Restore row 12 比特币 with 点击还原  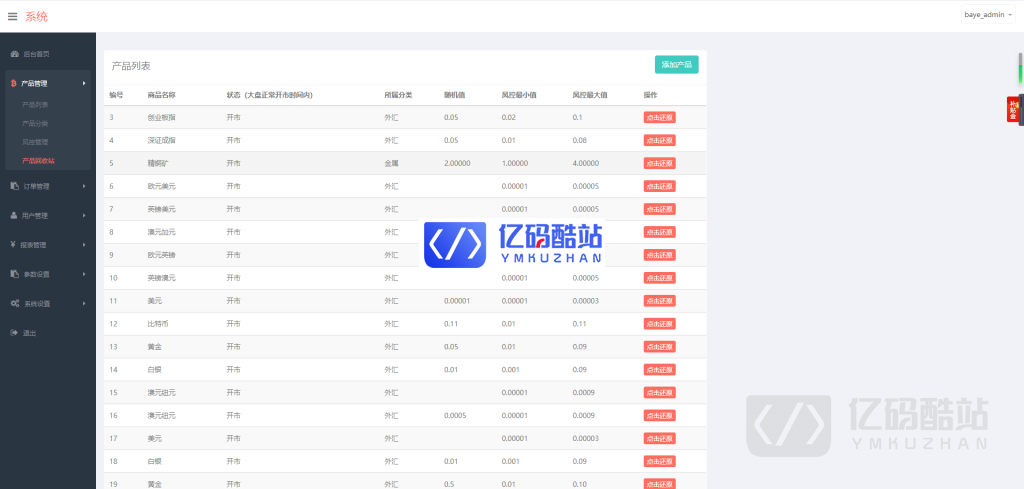point(660,324)
